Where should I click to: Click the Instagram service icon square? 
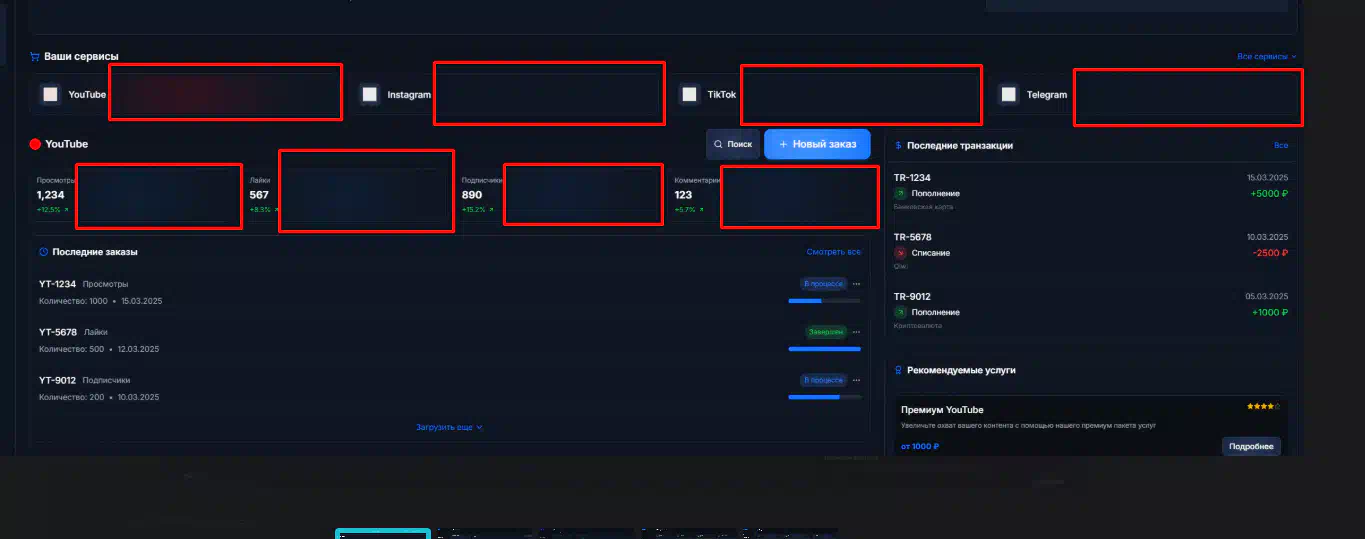point(370,94)
